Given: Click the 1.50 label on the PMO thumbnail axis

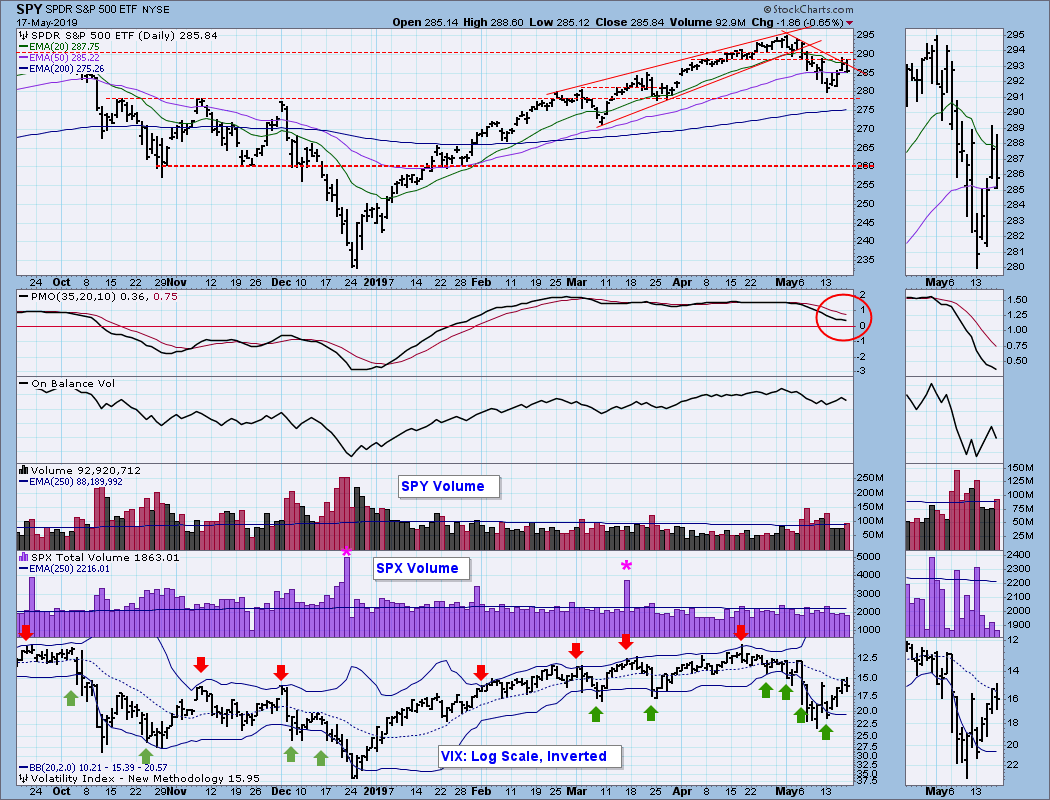Looking at the screenshot, I should click(x=1018, y=299).
